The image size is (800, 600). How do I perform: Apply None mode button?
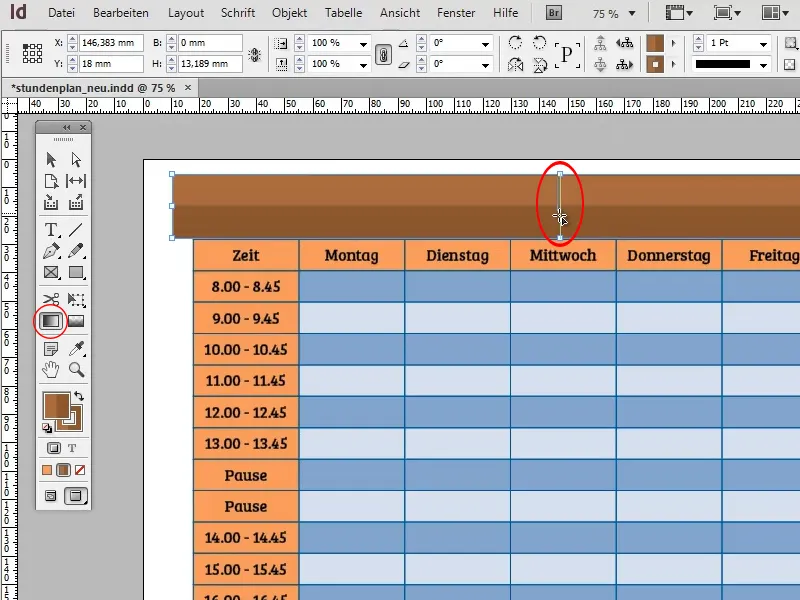[80, 470]
